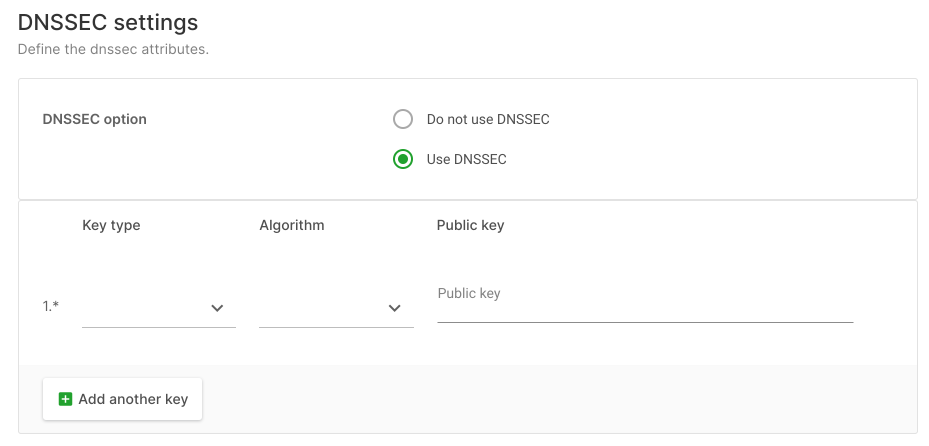
Task: Click the Algorithm column header
Action: coord(292,225)
